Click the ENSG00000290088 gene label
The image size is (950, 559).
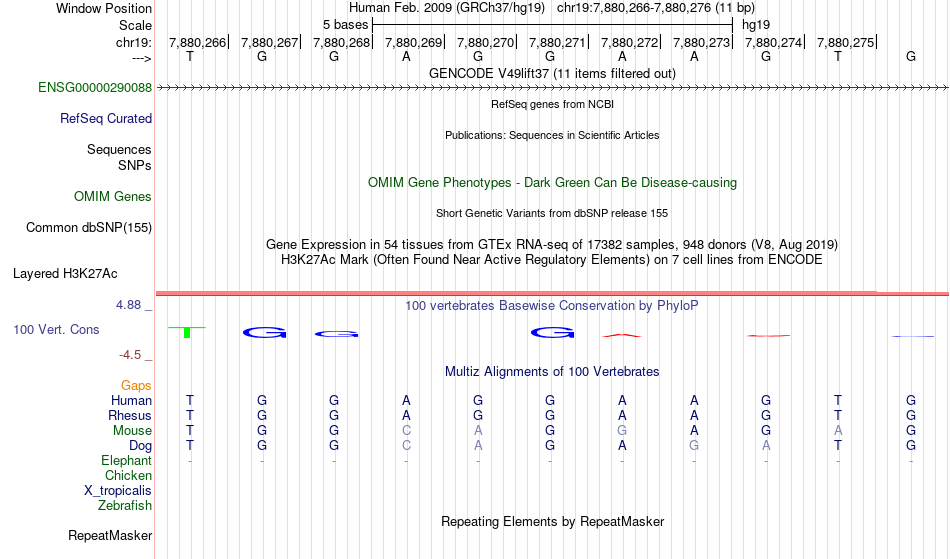point(95,88)
